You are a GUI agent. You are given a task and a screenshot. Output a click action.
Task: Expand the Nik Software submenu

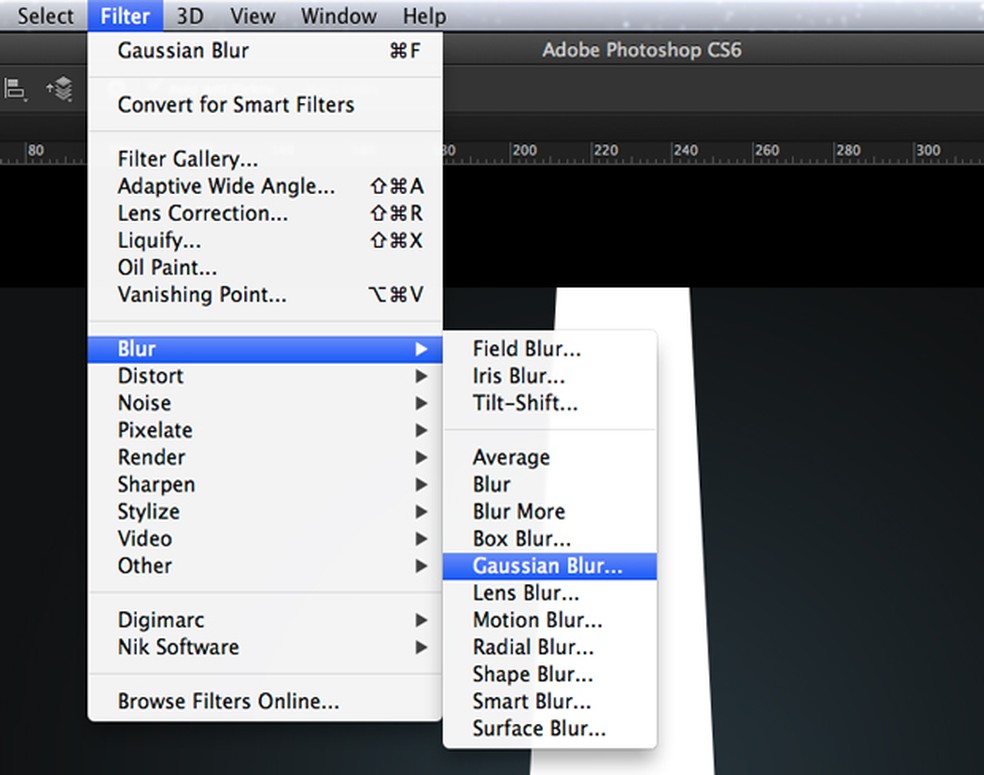265,647
